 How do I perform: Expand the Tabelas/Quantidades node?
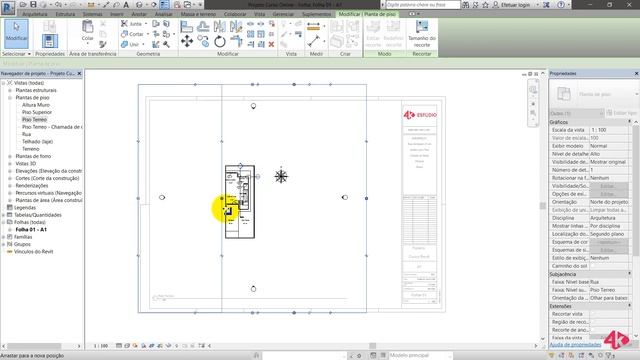(x=4, y=215)
